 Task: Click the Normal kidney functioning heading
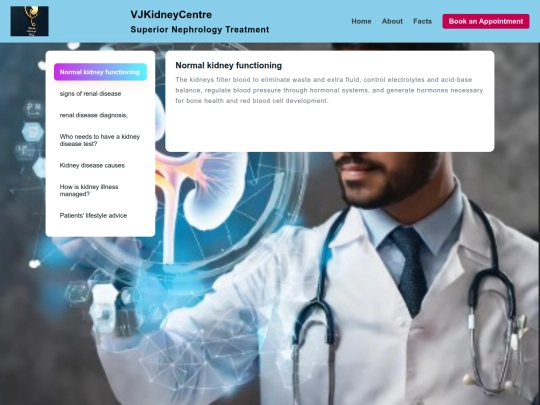(229, 65)
